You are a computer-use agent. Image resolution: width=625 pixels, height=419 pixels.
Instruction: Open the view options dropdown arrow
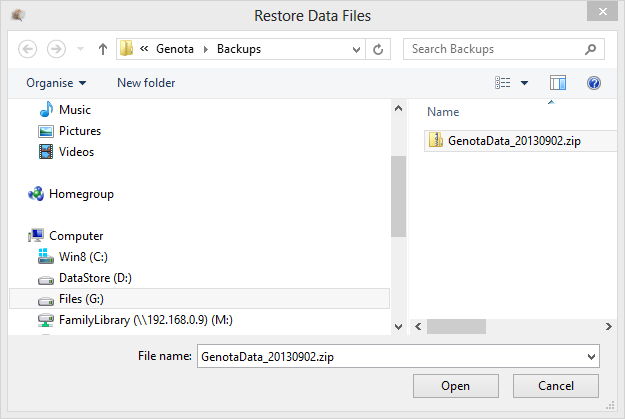tap(524, 83)
